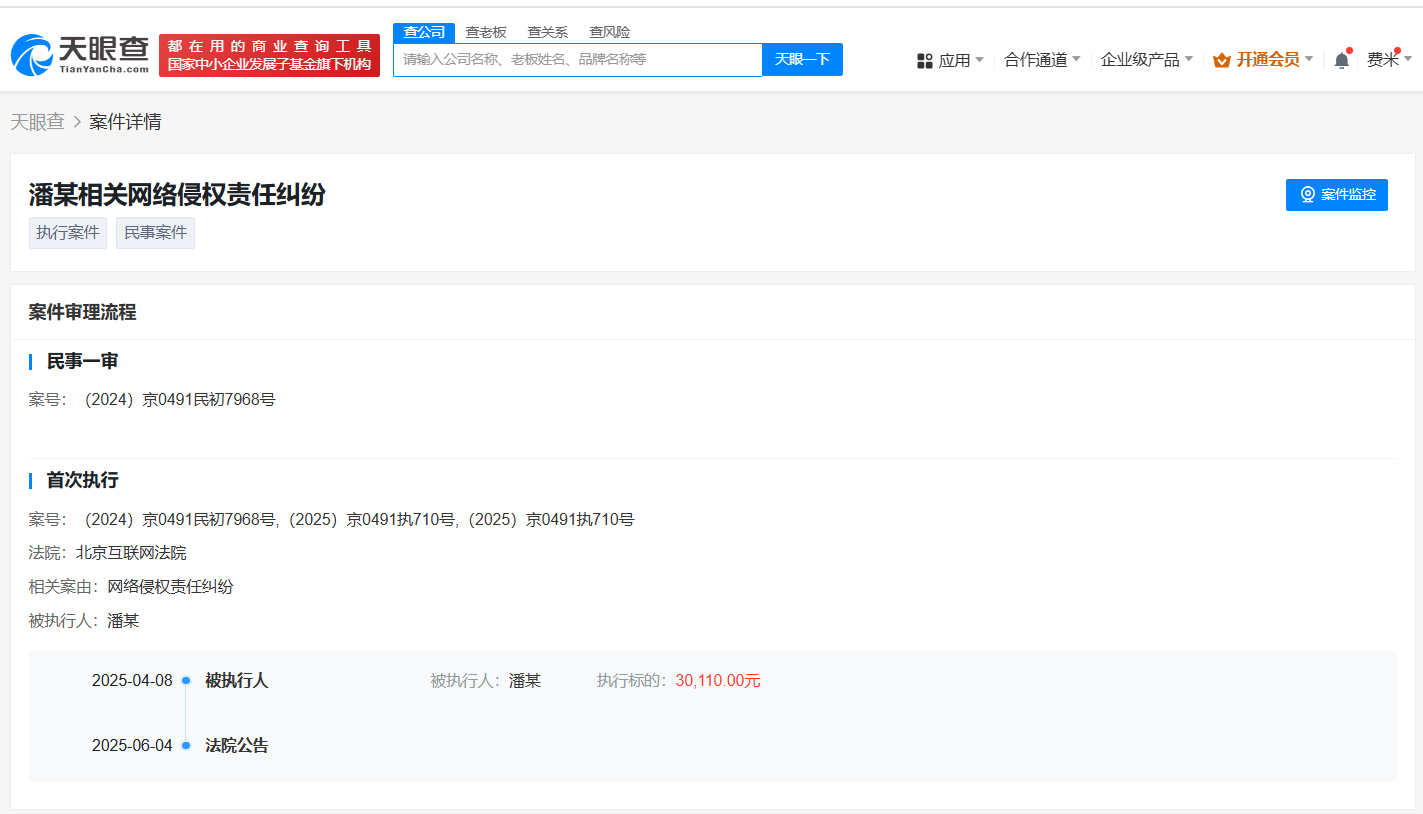This screenshot has width=1423, height=814.
Task: Click the VIP crown icon
Action: point(1221,60)
